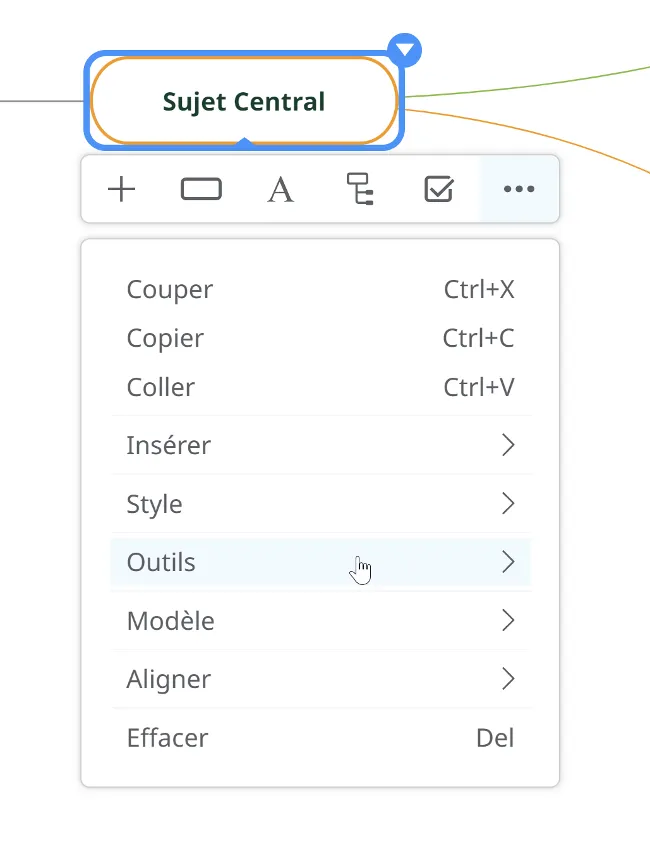Open the Modèle submenu
This screenshot has width=650, height=849.
pyautogui.click(x=321, y=621)
